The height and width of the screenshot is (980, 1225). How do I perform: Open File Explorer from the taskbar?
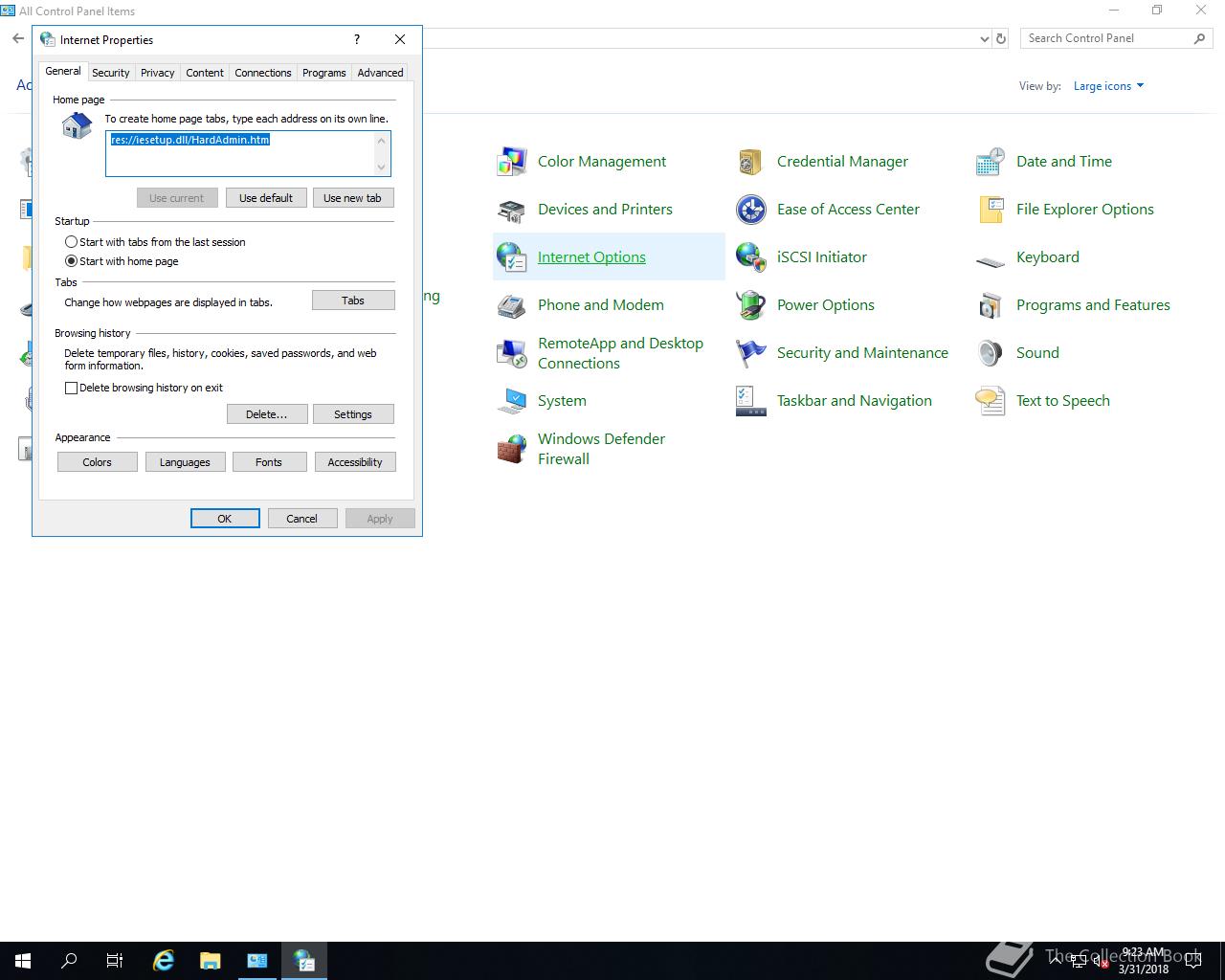coord(210,960)
